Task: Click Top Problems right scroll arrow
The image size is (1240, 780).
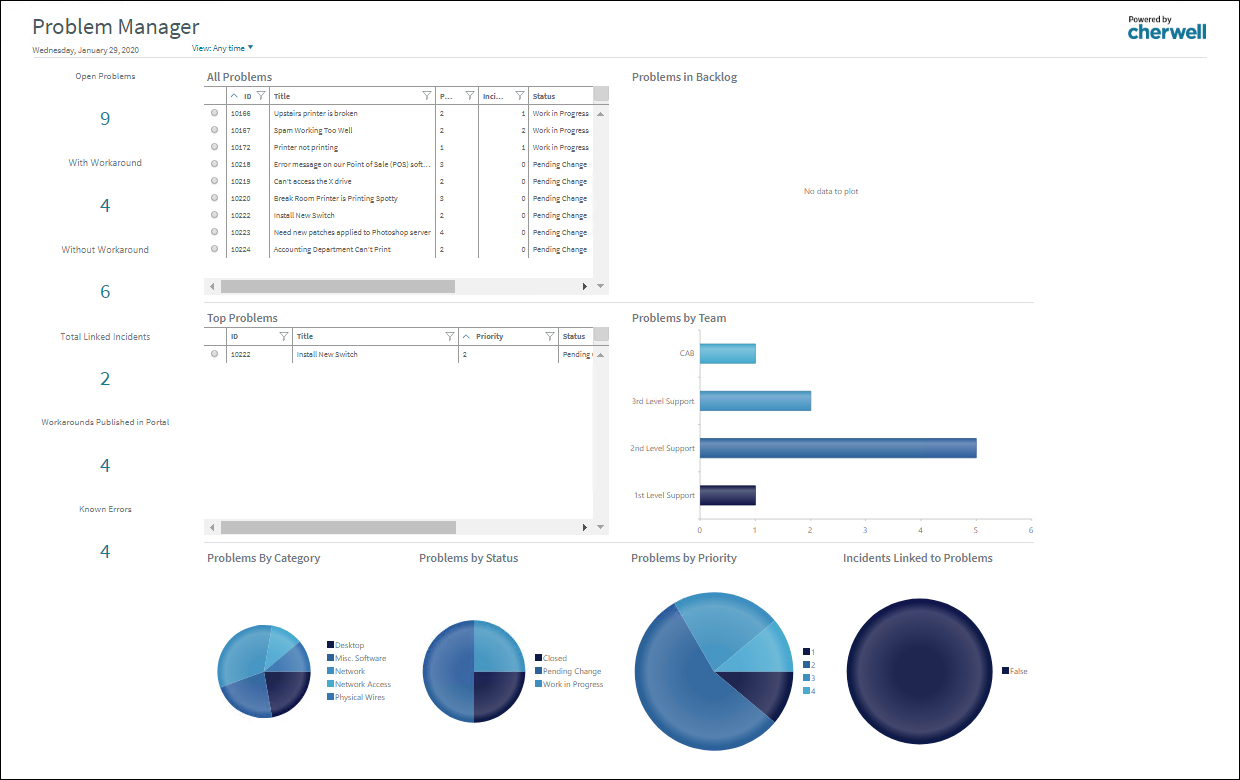Action: [x=585, y=527]
